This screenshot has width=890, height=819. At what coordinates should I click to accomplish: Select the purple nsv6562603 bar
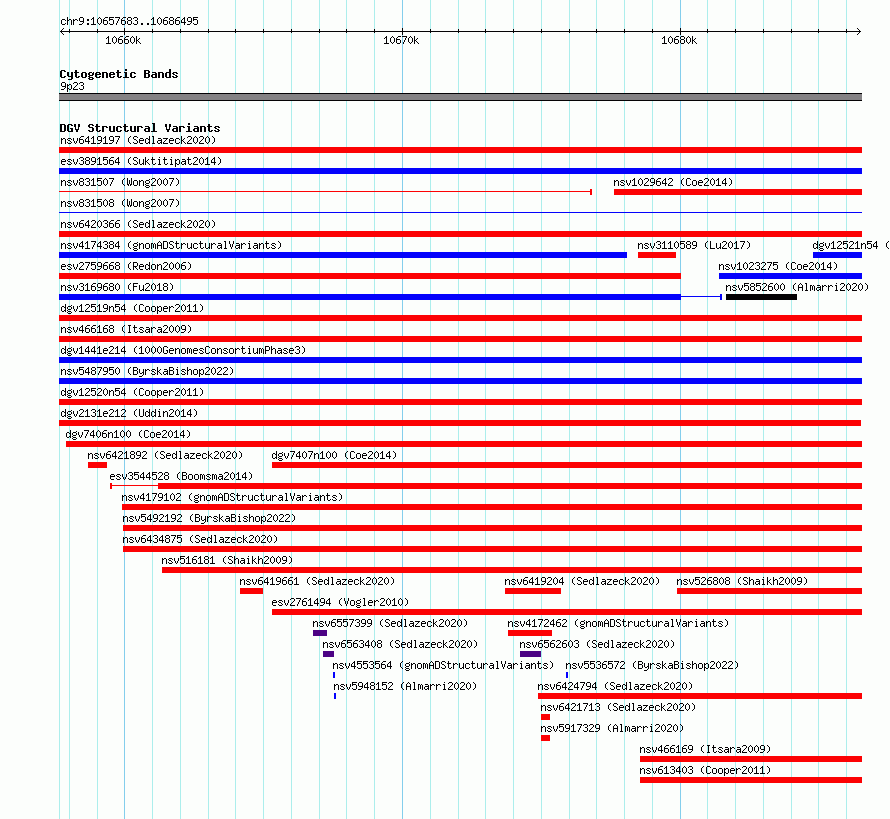point(530,654)
